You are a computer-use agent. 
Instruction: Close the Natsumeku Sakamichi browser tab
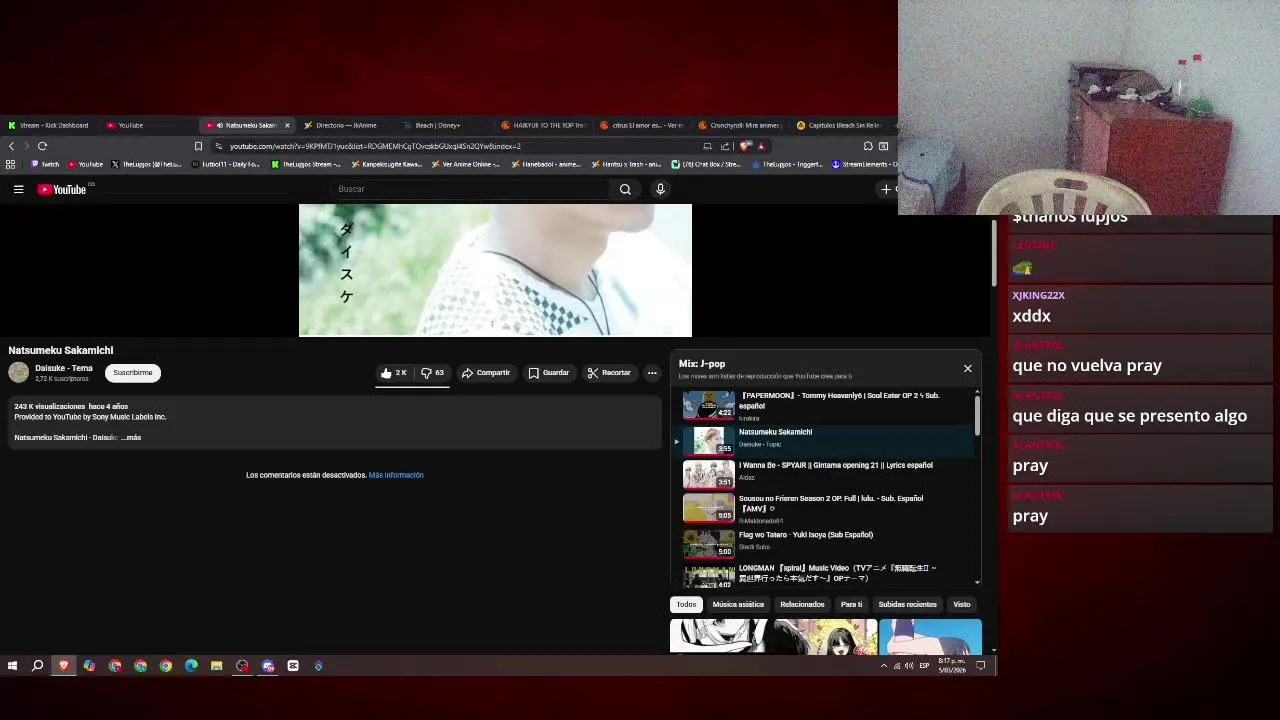287,125
